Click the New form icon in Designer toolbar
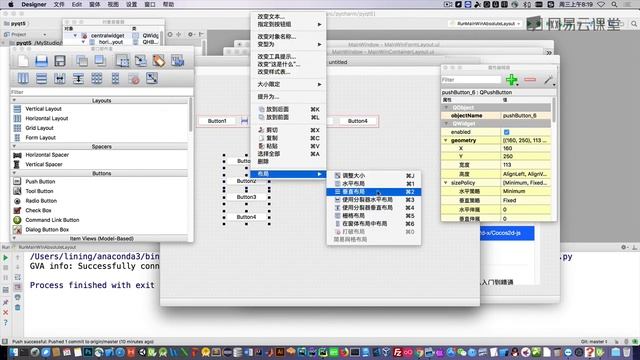 pyautogui.click(x=23, y=61)
